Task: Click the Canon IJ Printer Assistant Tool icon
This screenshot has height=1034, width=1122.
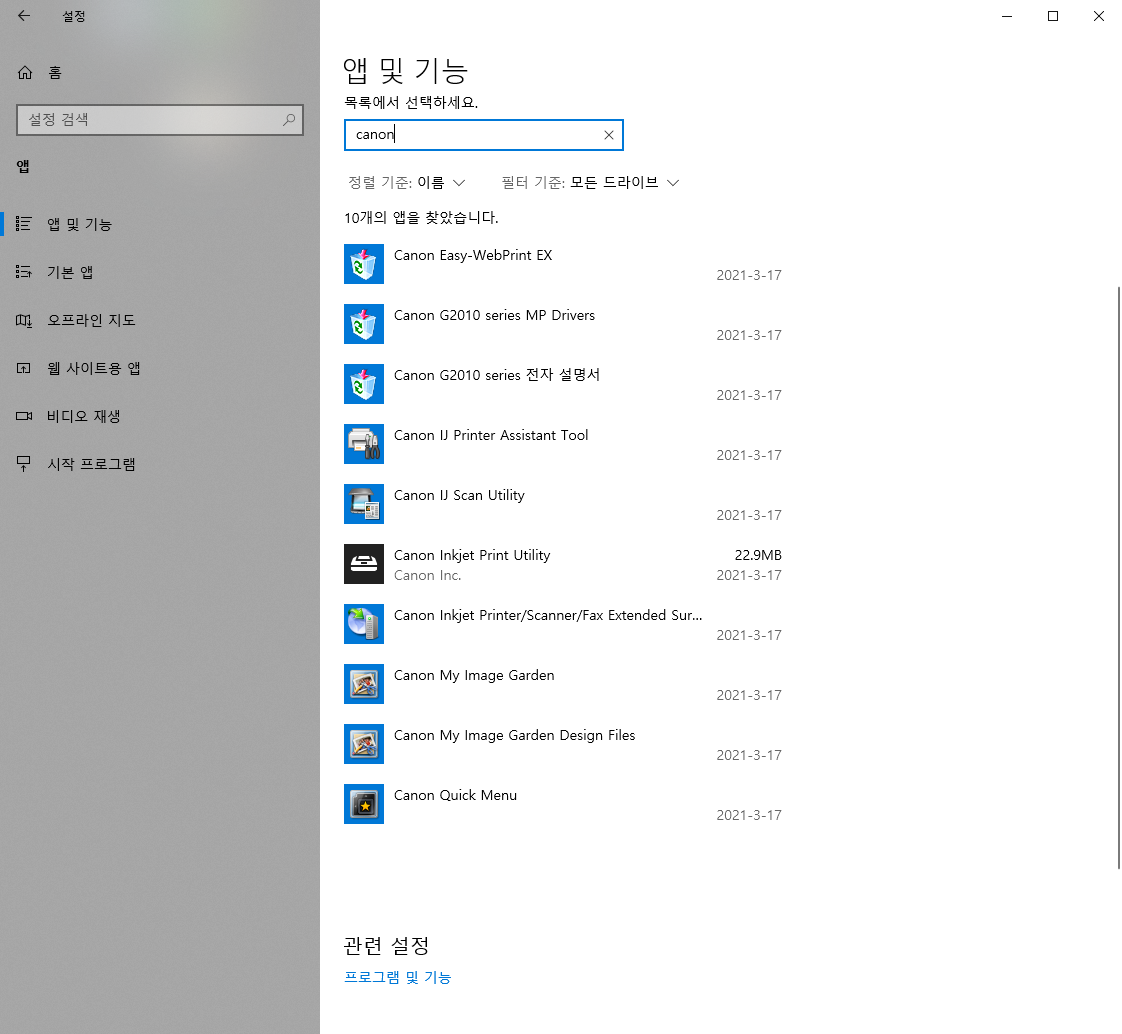Action: pos(364,444)
